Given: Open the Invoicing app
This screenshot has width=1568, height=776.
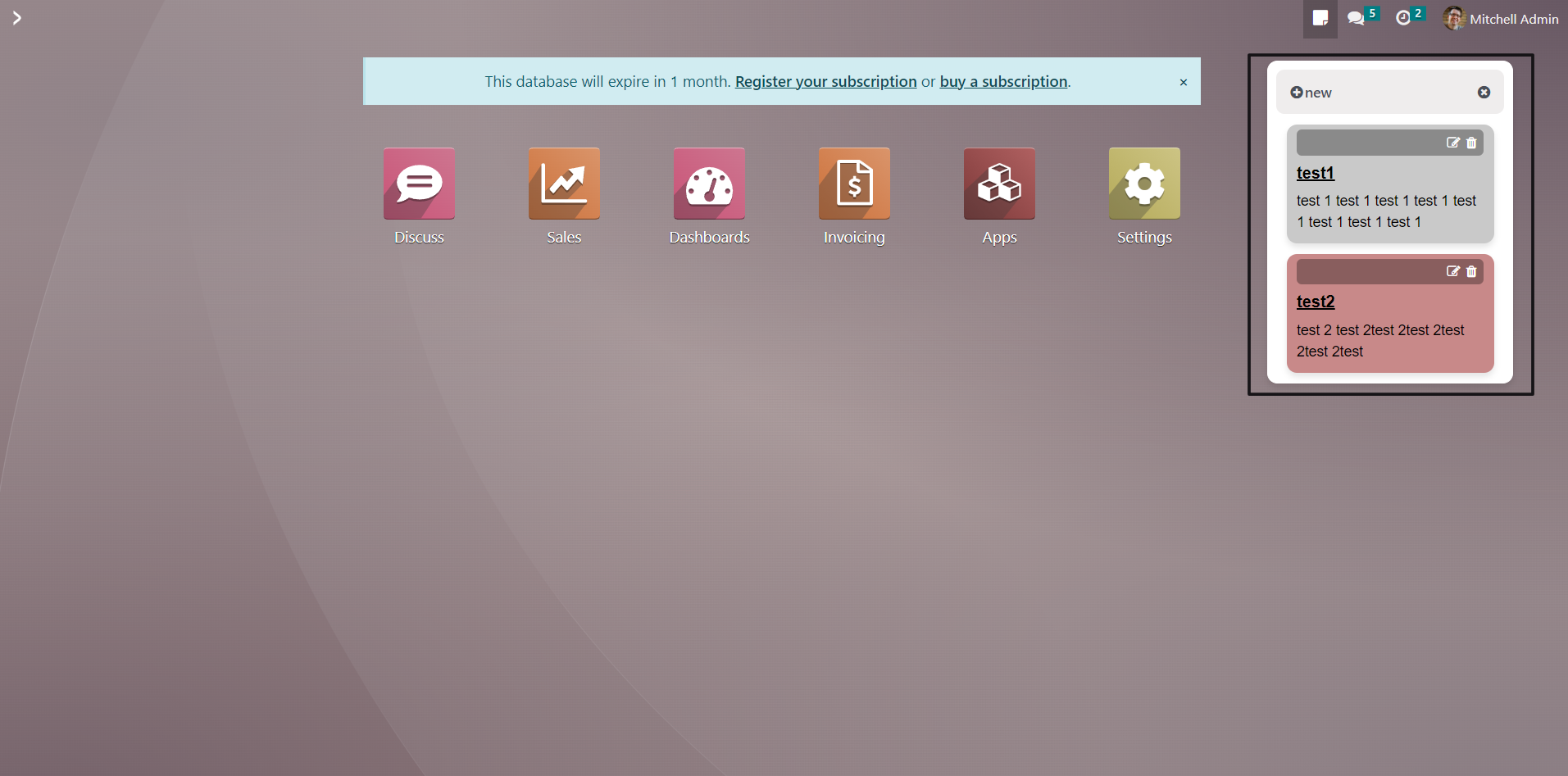Looking at the screenshot, I should [x=854, y=184].
